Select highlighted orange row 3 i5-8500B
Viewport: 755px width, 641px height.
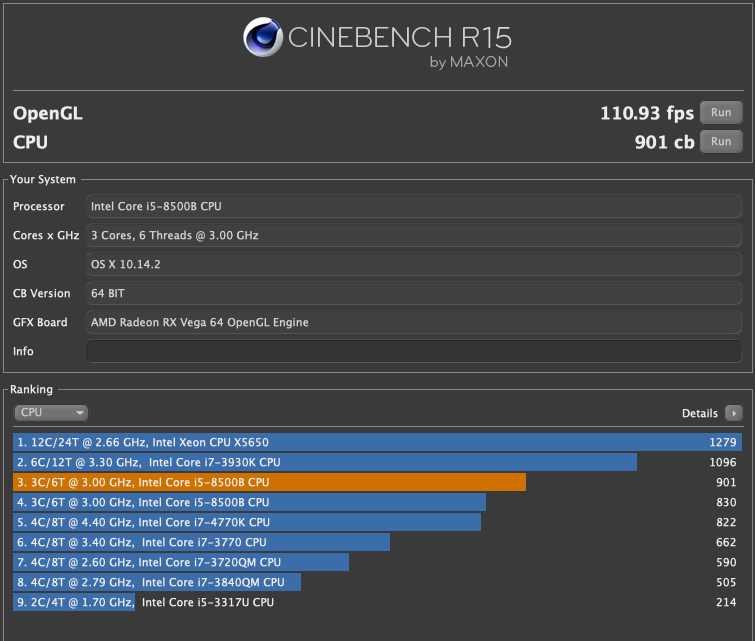point(378,482)
